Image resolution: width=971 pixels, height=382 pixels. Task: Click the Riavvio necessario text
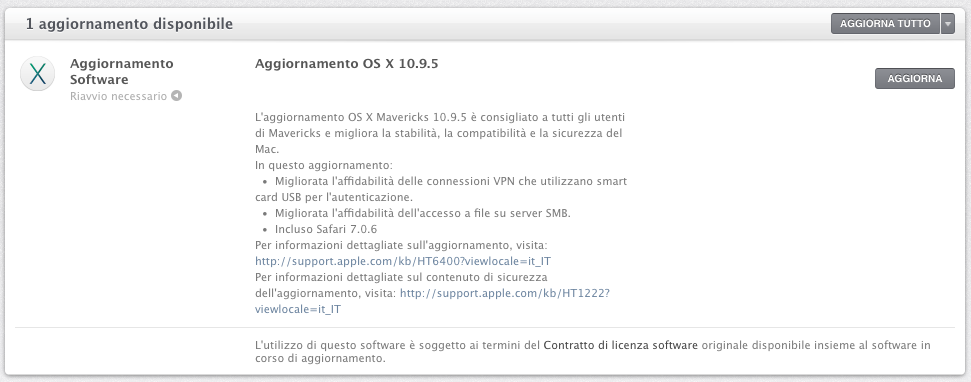[x=118, y=97]
